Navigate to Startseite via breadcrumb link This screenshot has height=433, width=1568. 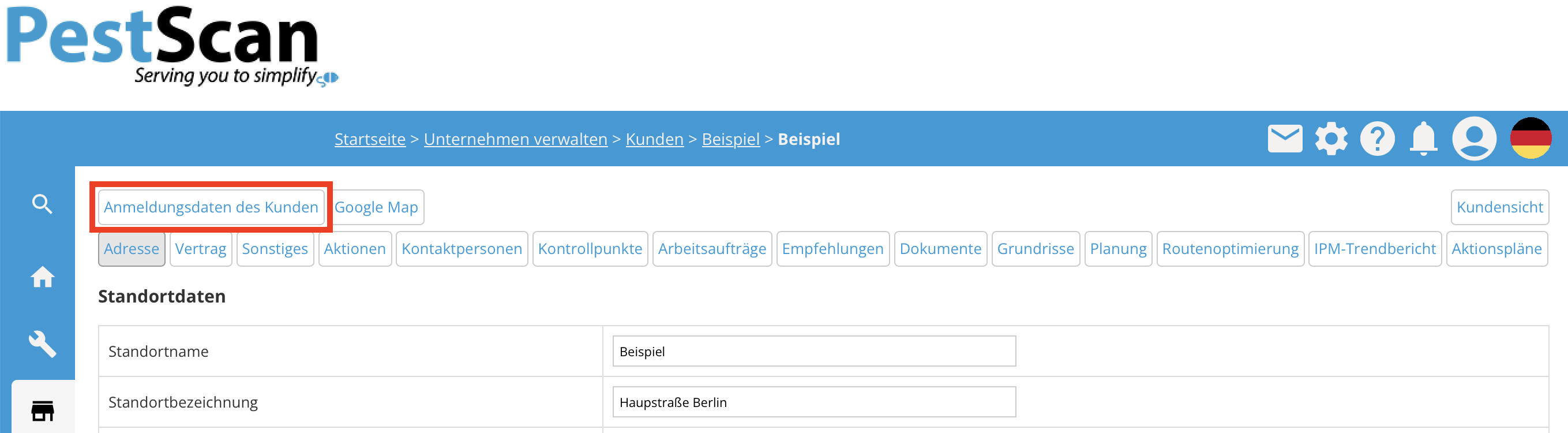(369, 139)
